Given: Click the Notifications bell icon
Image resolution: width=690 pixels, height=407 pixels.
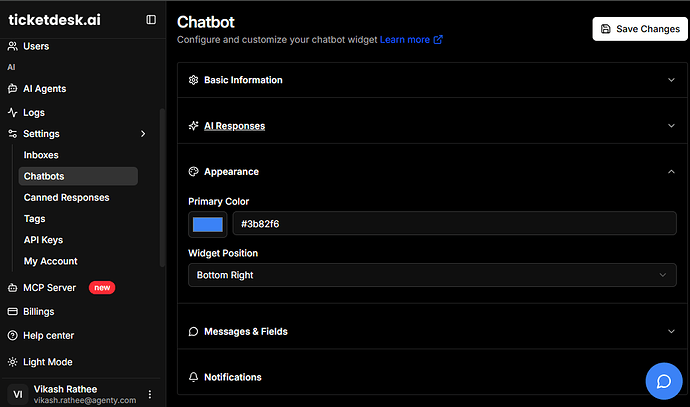Looking at the screenshot, I should (194, 377).
